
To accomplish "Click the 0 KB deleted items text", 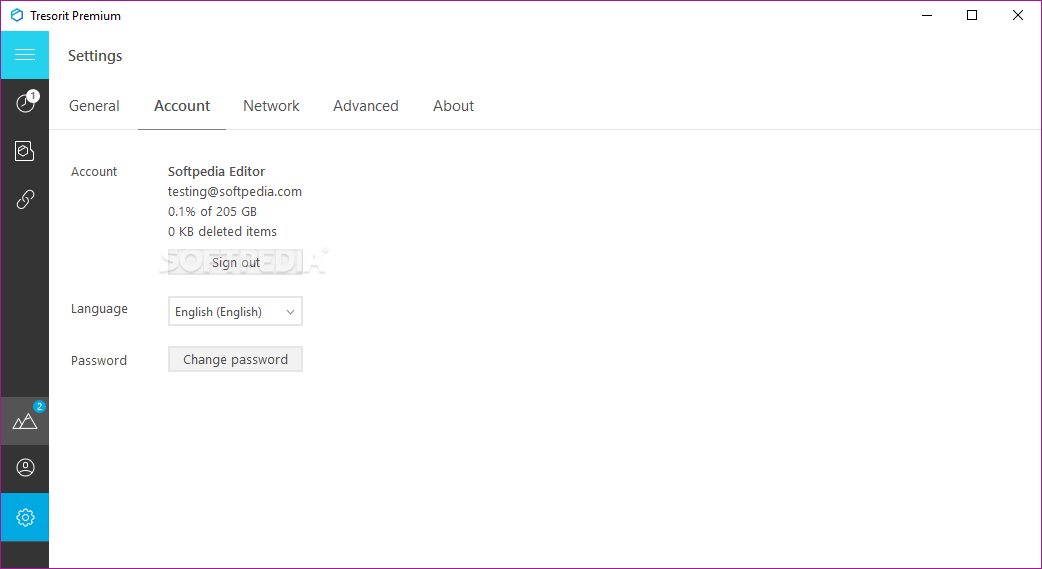I will point(222,231).
